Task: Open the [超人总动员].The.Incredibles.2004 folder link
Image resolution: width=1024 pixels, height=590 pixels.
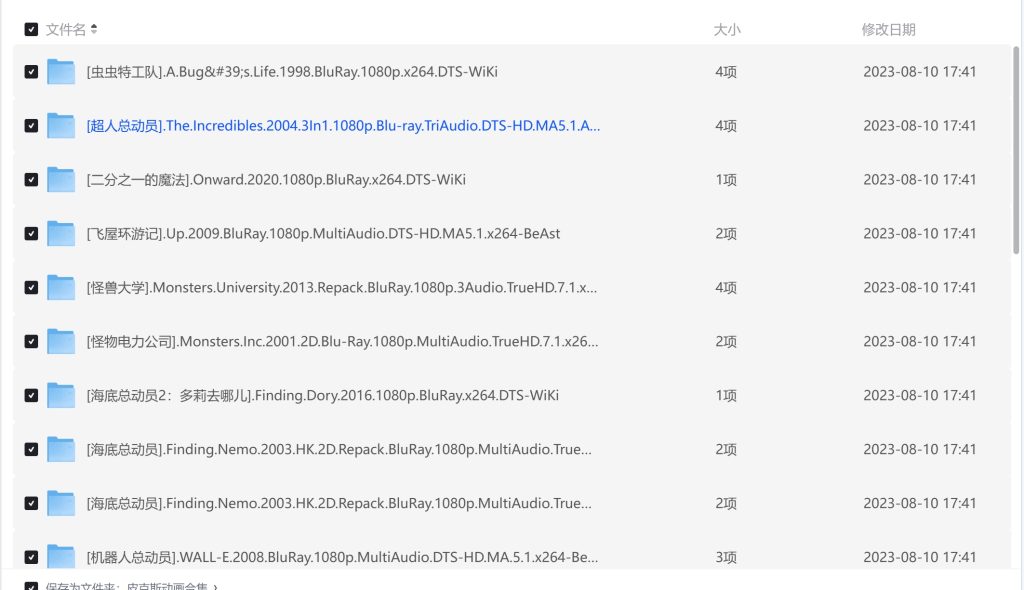Action: [343, 125]
